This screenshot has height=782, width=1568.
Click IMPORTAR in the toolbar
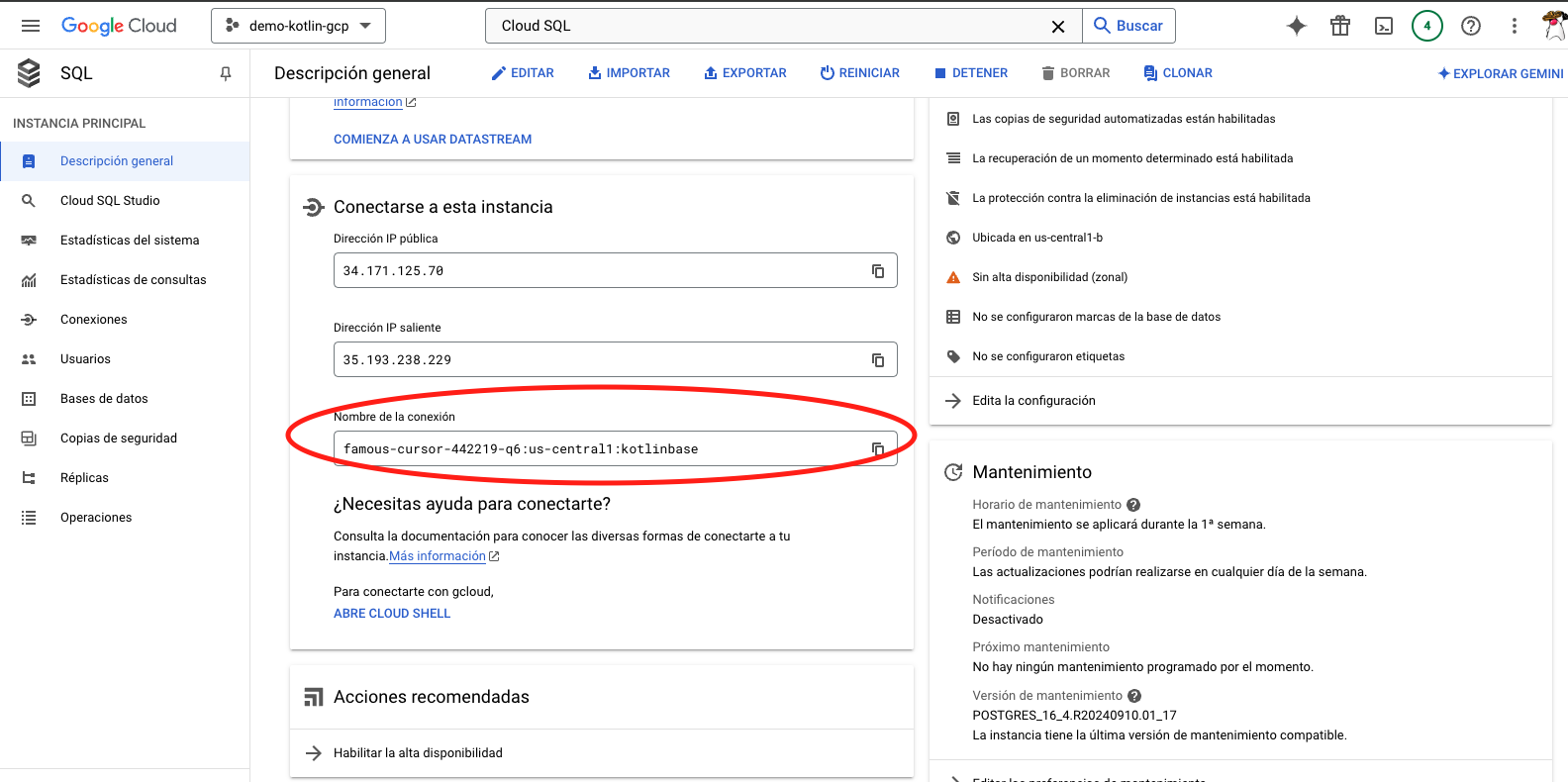pyautogui.click(x=629, y=73)
